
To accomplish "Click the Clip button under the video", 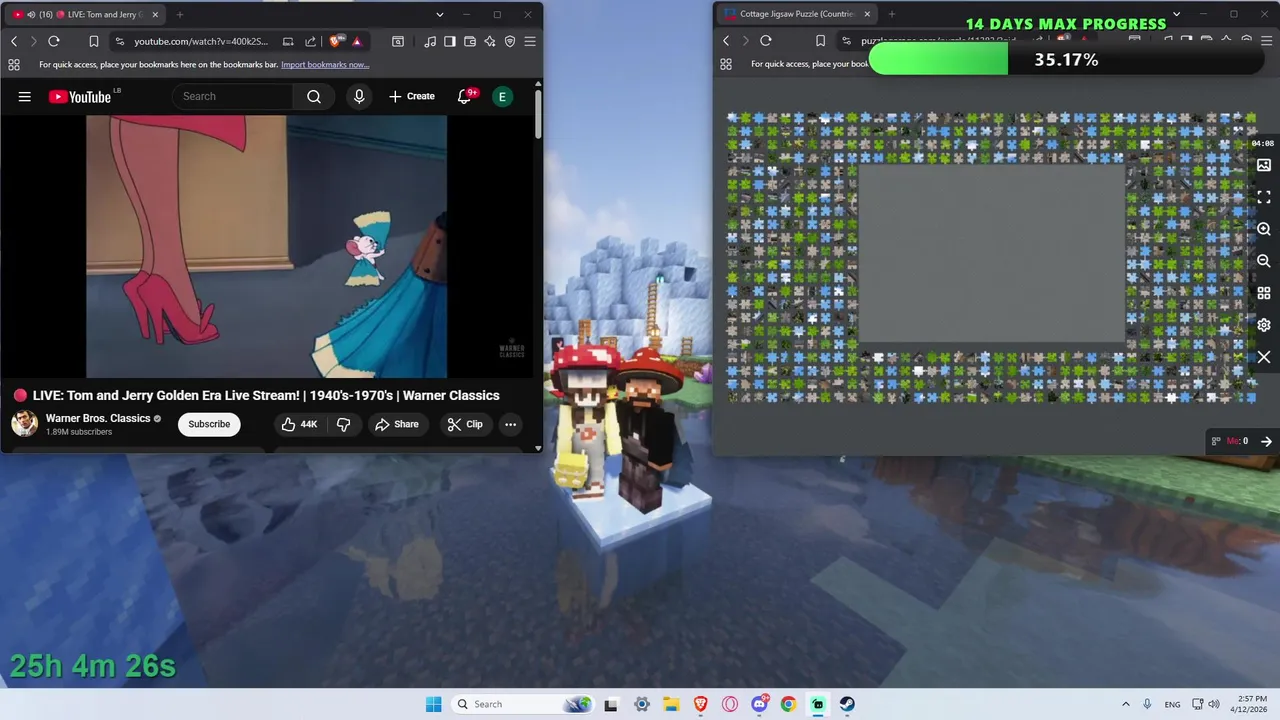I will pyautogui.click(x=465, y=424).
